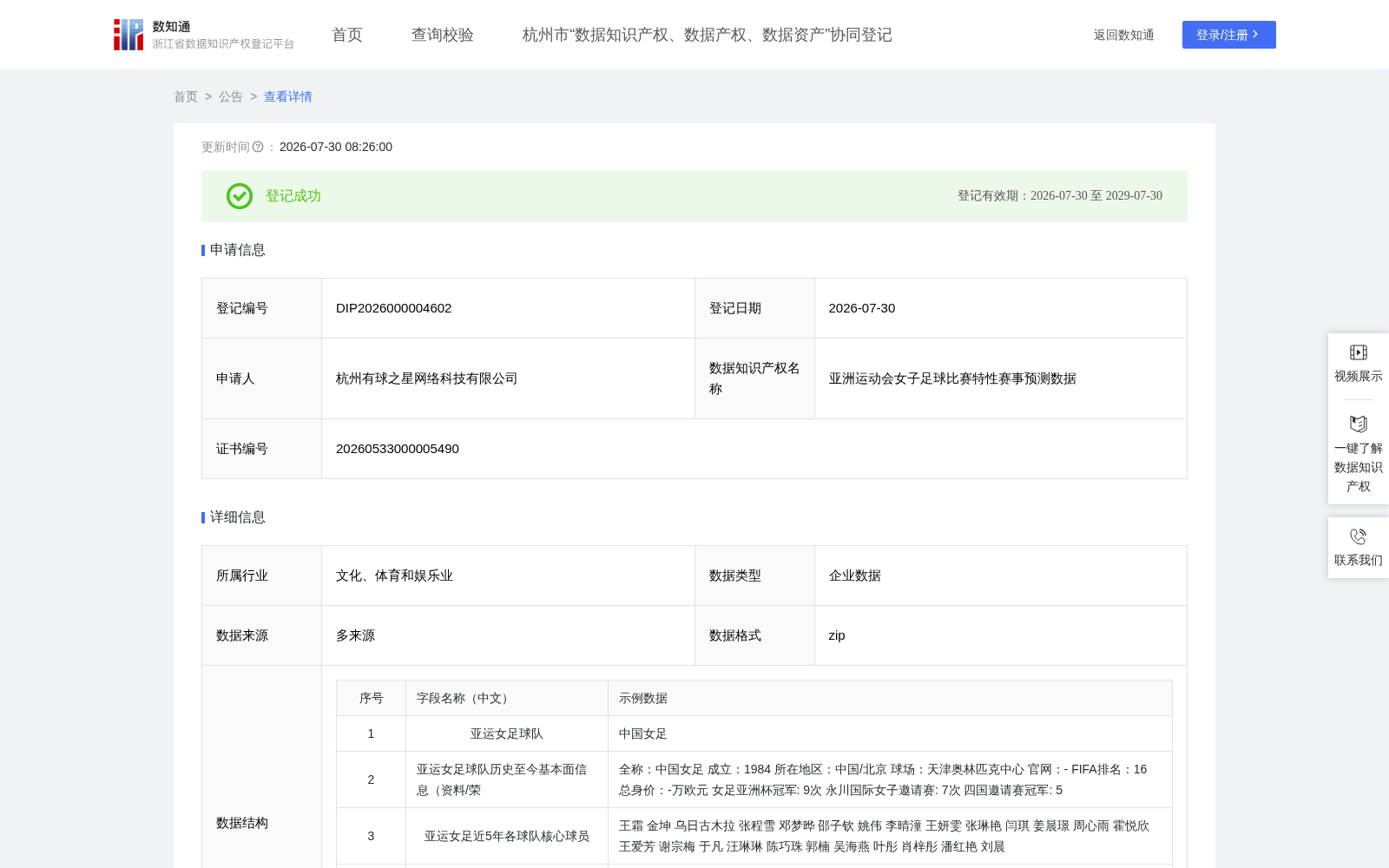Viewport: 1389px width, 868px height.
Task: Click the 首页 breadcrumb link
Action: point(186,96)
